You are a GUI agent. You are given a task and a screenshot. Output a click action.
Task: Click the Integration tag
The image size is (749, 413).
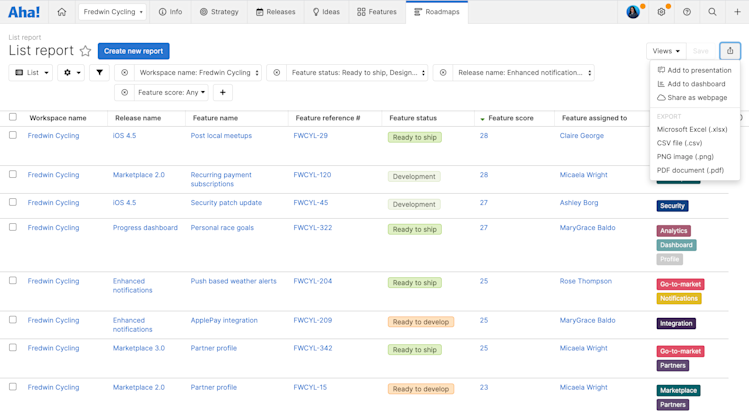pyautogui.click(x=676, y=323)
